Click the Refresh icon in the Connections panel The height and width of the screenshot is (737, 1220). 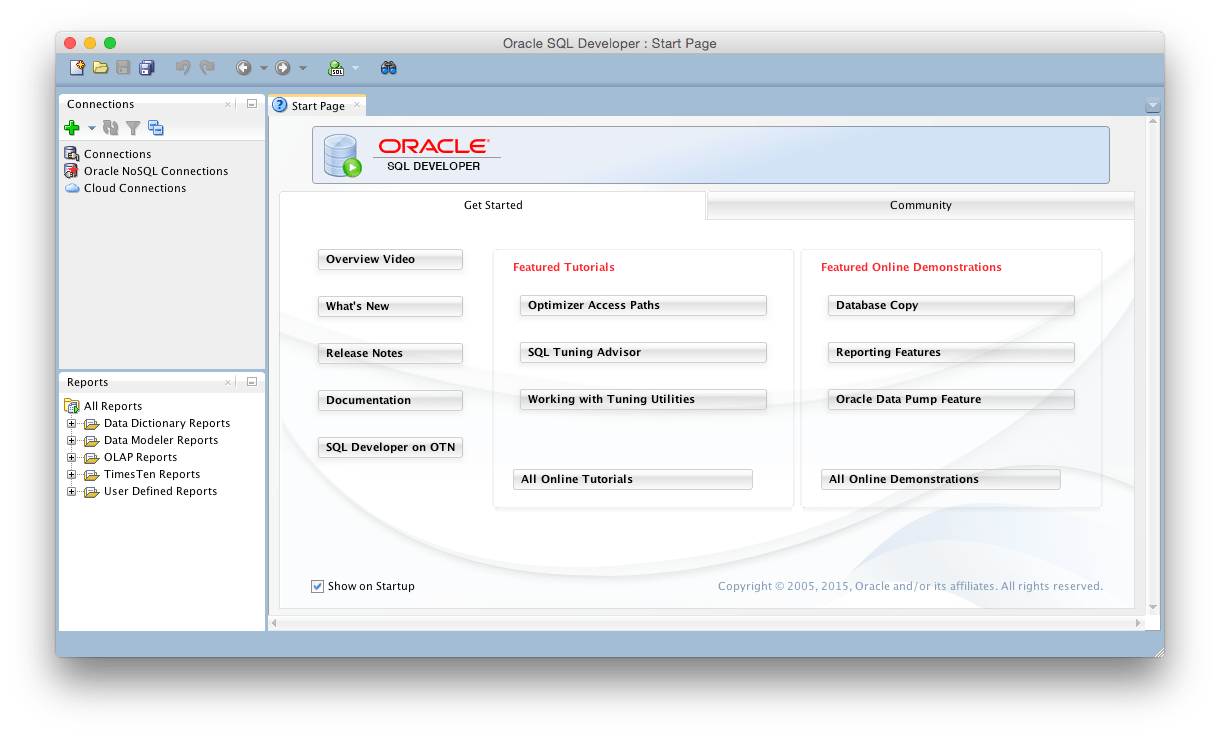[110, 128]
